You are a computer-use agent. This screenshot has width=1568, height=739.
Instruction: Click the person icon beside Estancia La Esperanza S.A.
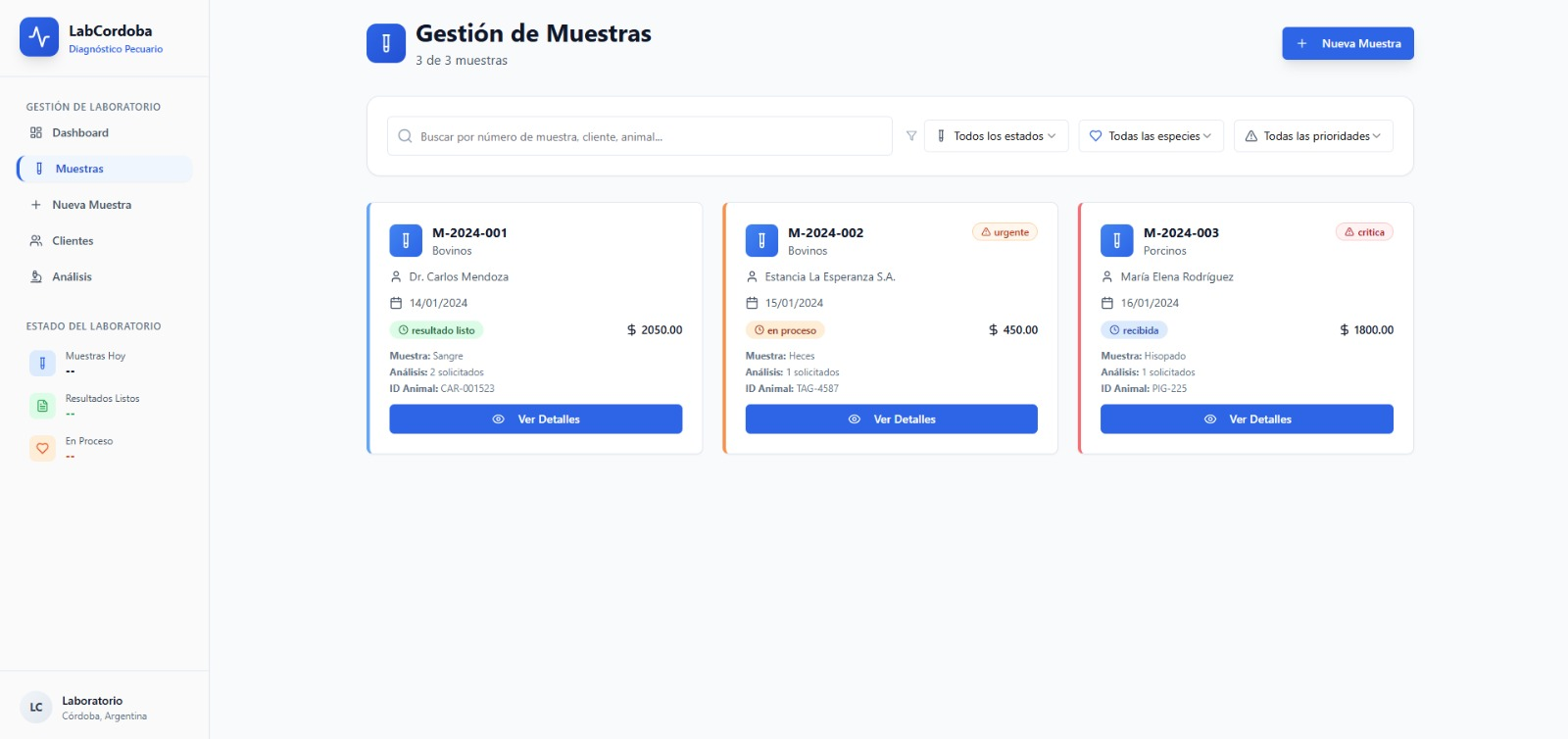(752, 276)
